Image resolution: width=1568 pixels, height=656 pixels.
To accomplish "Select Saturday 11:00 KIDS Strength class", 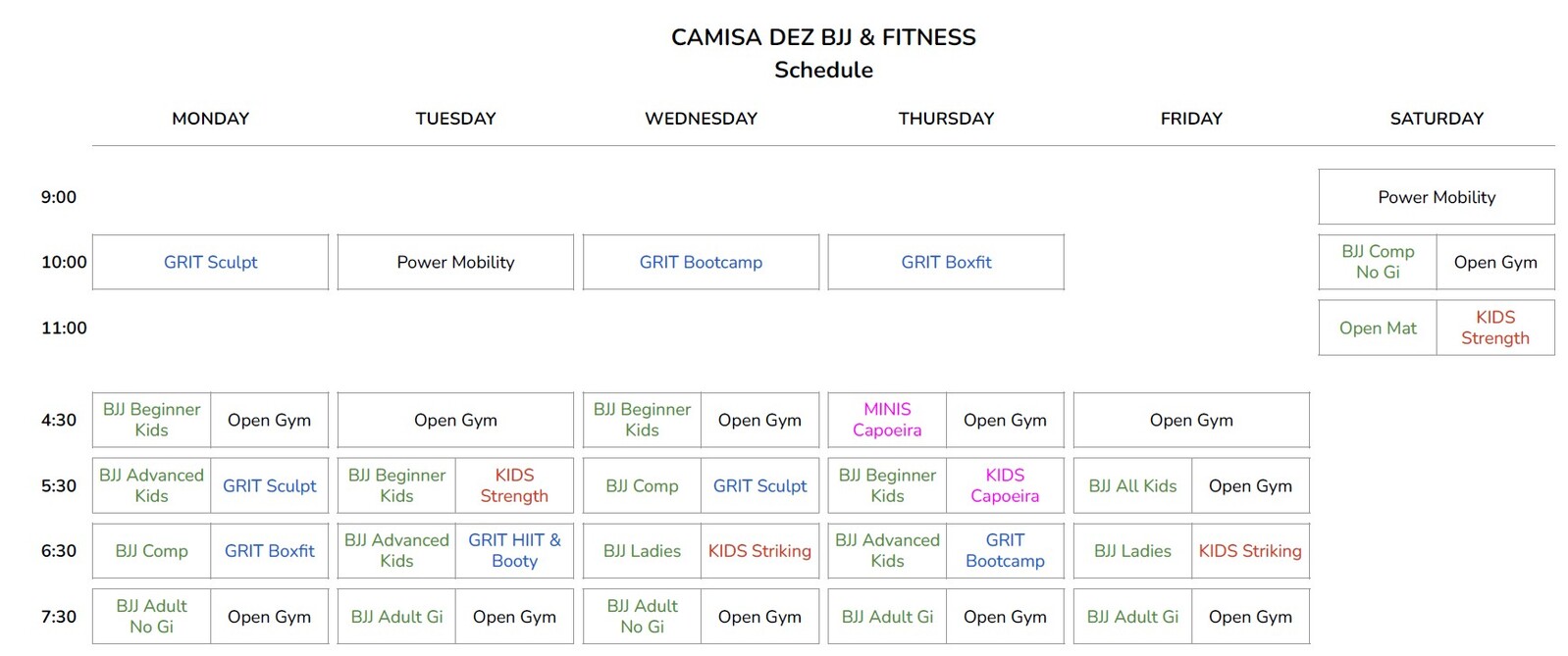I will point(1494,328).
